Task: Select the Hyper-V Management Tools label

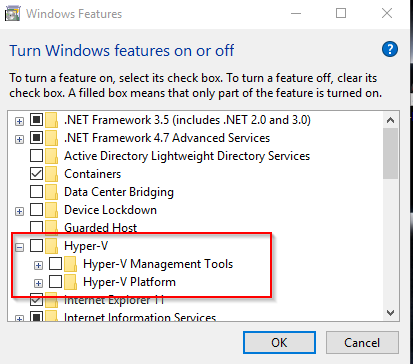Action: tap(158, 264)
